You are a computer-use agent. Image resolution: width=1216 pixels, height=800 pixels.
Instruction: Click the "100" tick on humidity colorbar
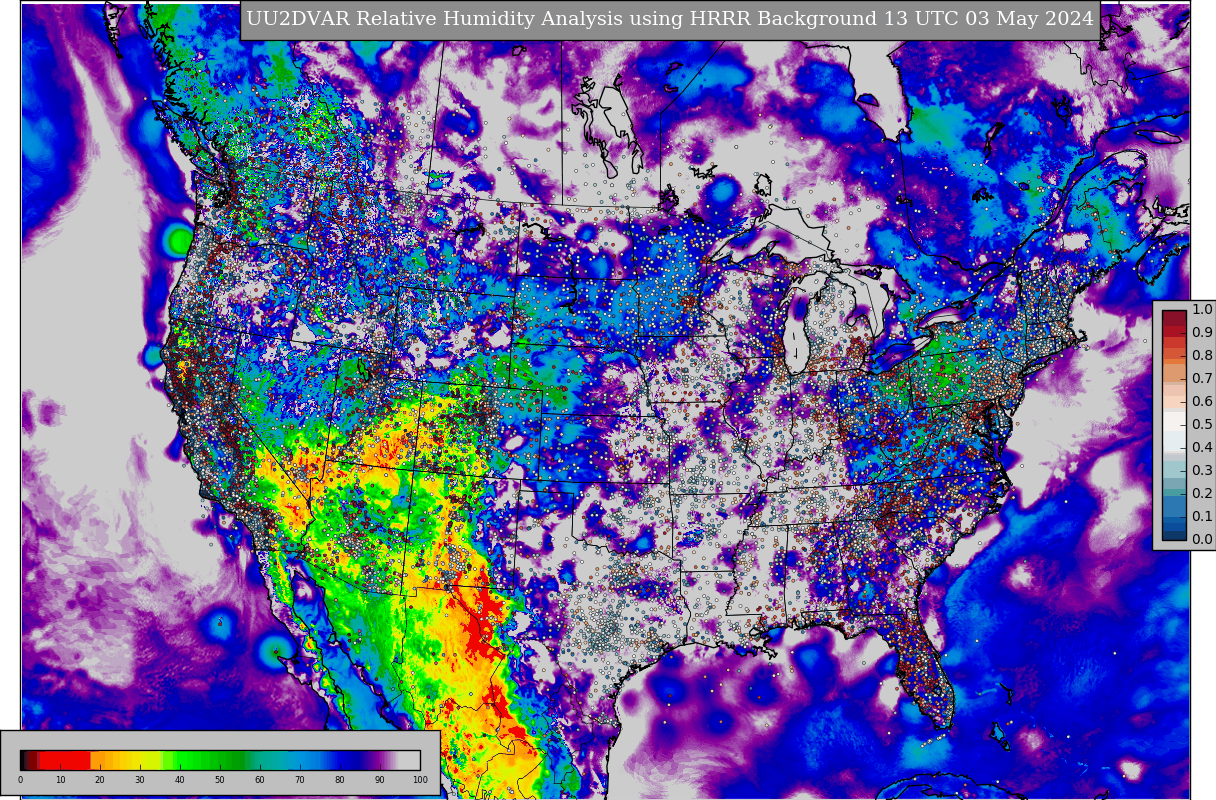tap(420, 780)
